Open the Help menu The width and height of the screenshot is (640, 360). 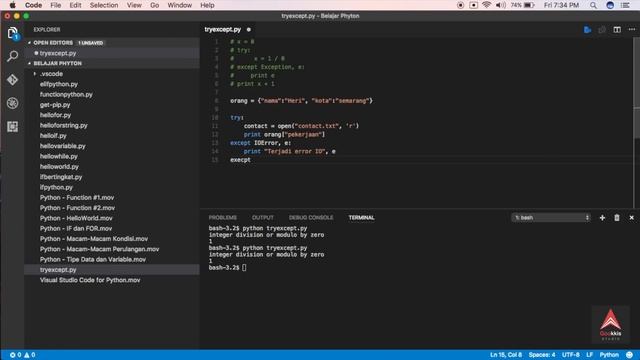[207, 5]
